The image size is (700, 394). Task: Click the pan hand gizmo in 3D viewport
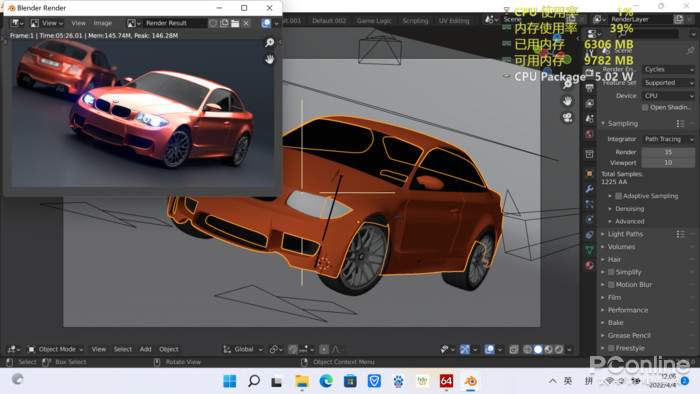[567, 101]
